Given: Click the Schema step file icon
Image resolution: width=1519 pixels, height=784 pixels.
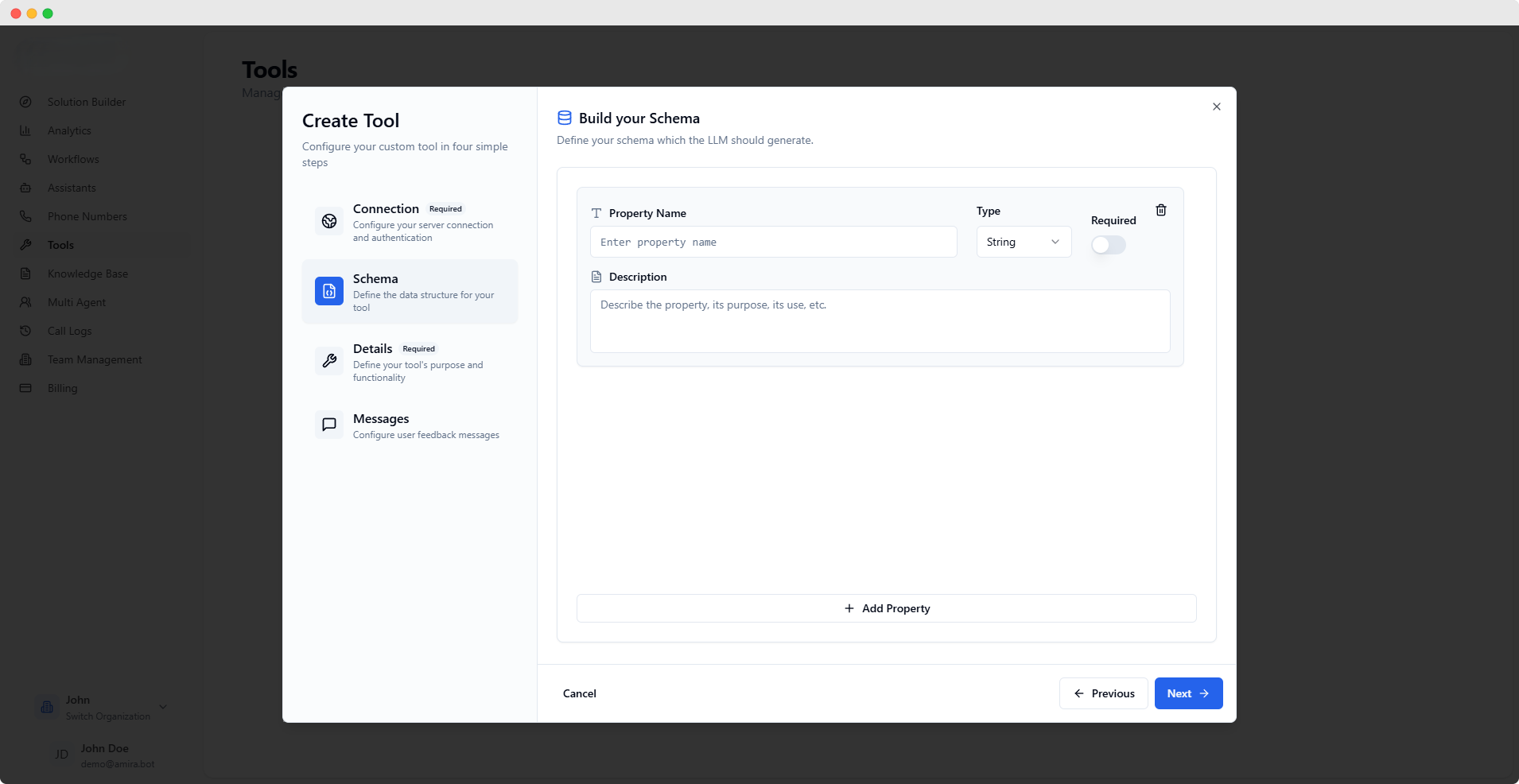Looking at the screenshot, I should (329, 292).
